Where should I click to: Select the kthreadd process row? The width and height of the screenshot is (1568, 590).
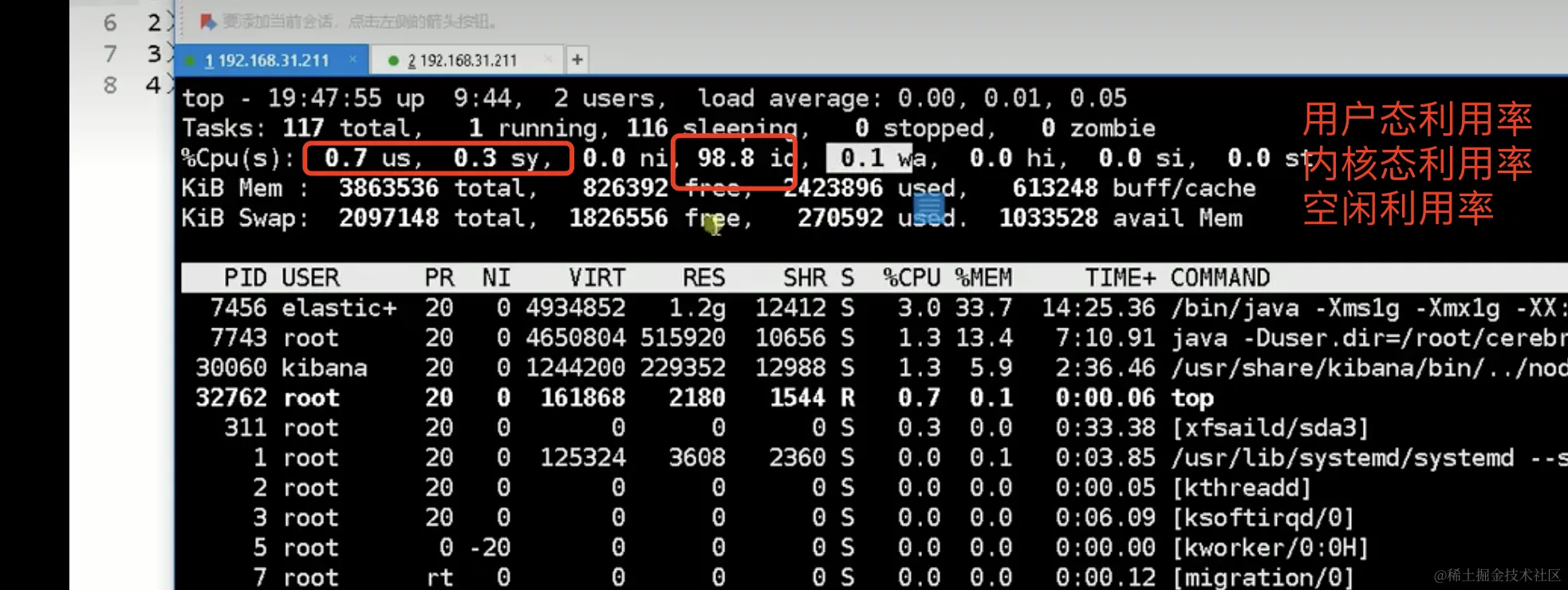pos(874,488)
